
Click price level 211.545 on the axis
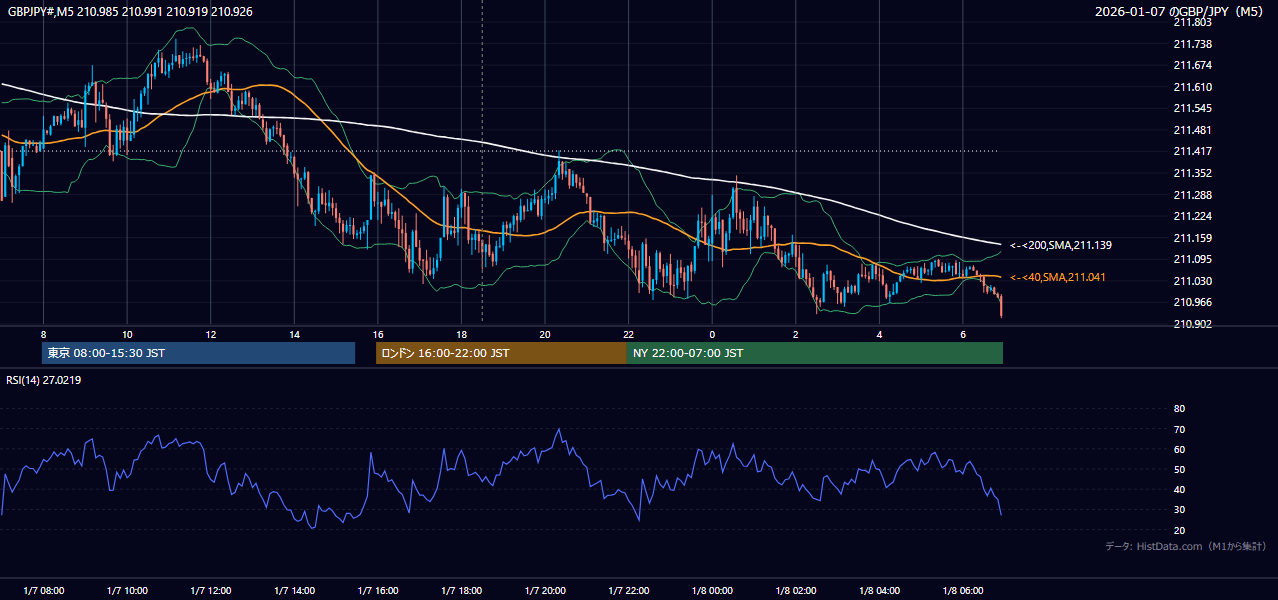click(x=1192, y=108)
